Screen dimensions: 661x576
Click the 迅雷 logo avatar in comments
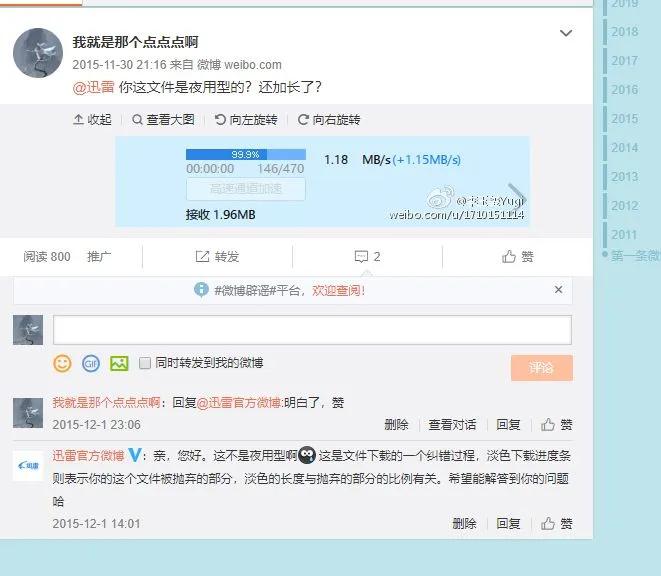pos(28,466)
